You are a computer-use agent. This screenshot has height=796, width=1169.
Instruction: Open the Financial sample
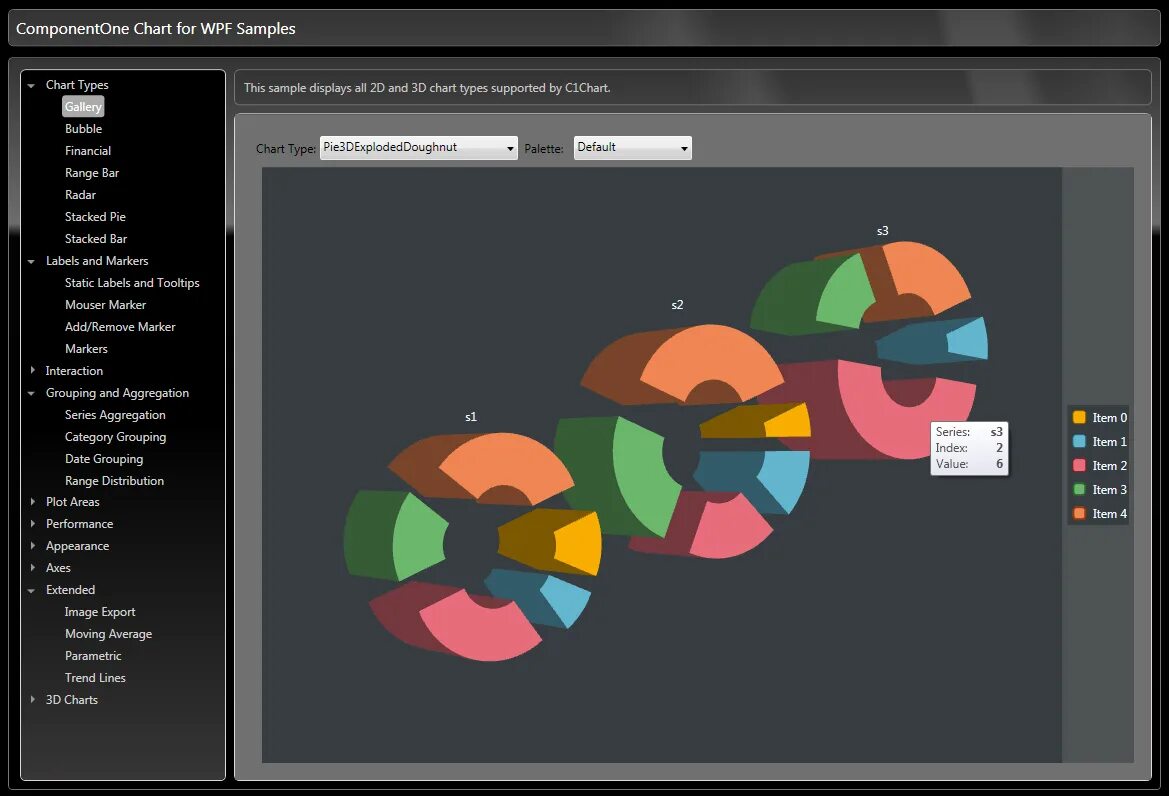(x=88, y=151)
